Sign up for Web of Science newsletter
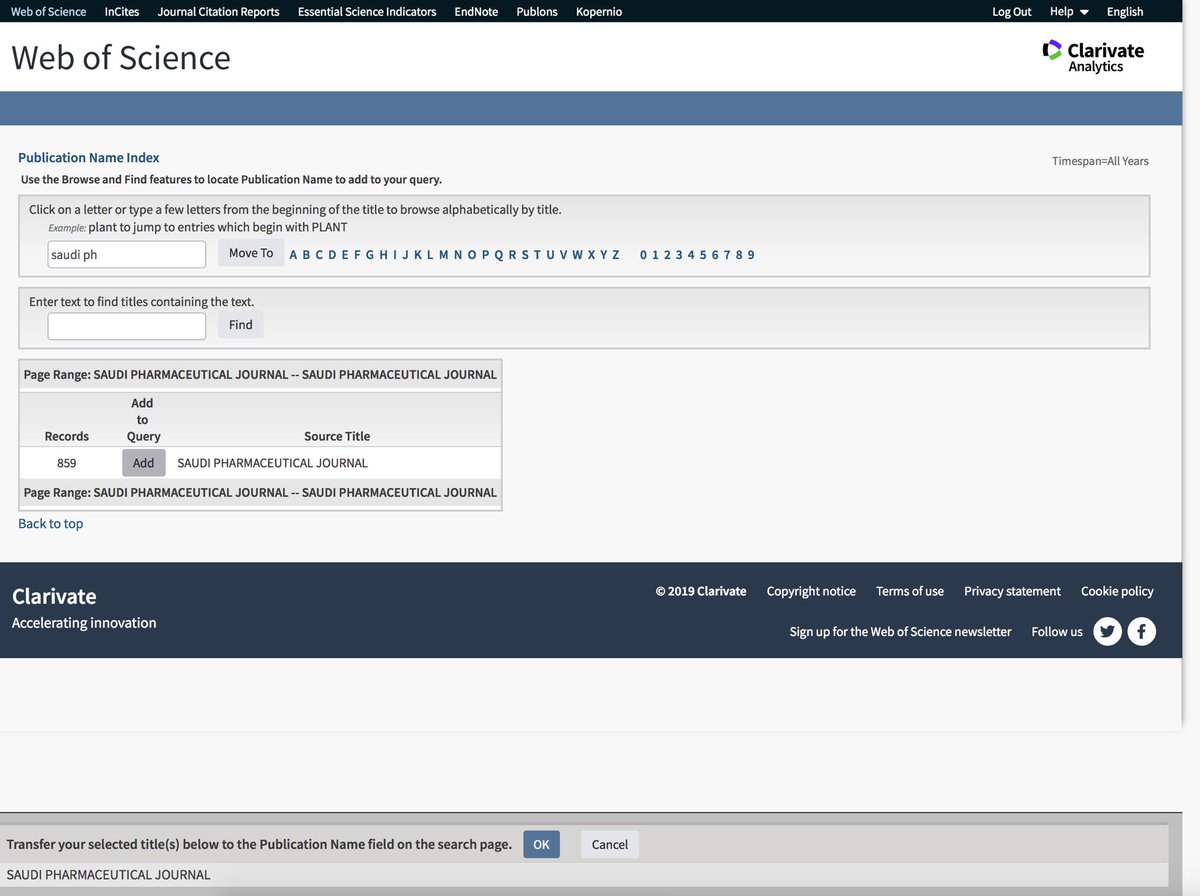The height and width of the screenshot is (896, 1200). click(900, 632)
